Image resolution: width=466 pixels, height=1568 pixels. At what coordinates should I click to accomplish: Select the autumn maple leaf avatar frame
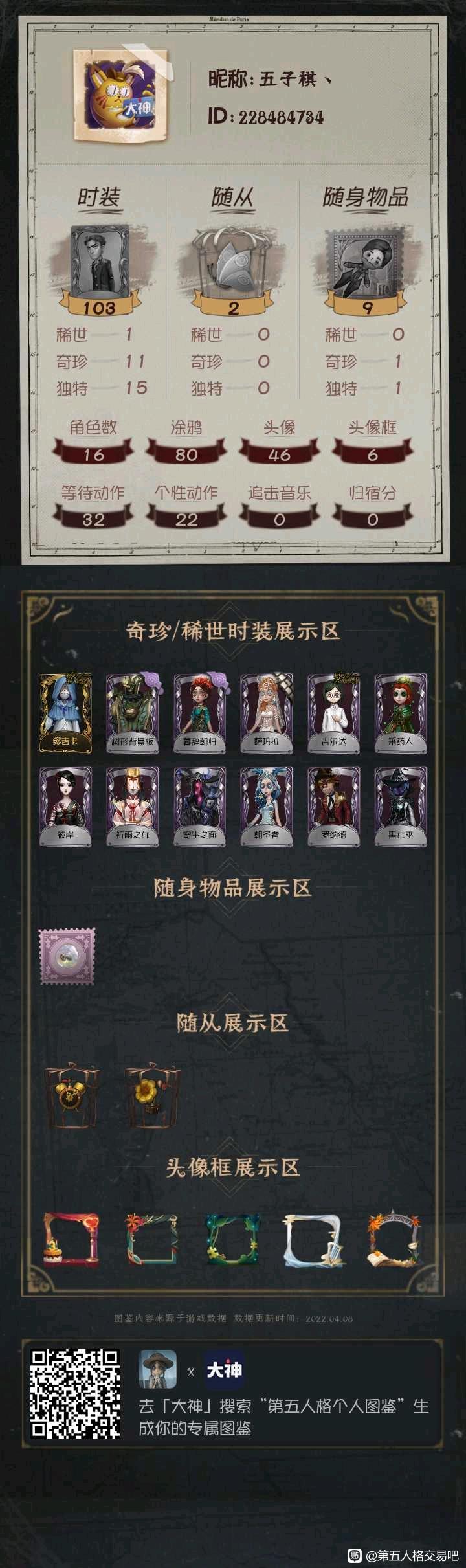[x=394, y=1239]
